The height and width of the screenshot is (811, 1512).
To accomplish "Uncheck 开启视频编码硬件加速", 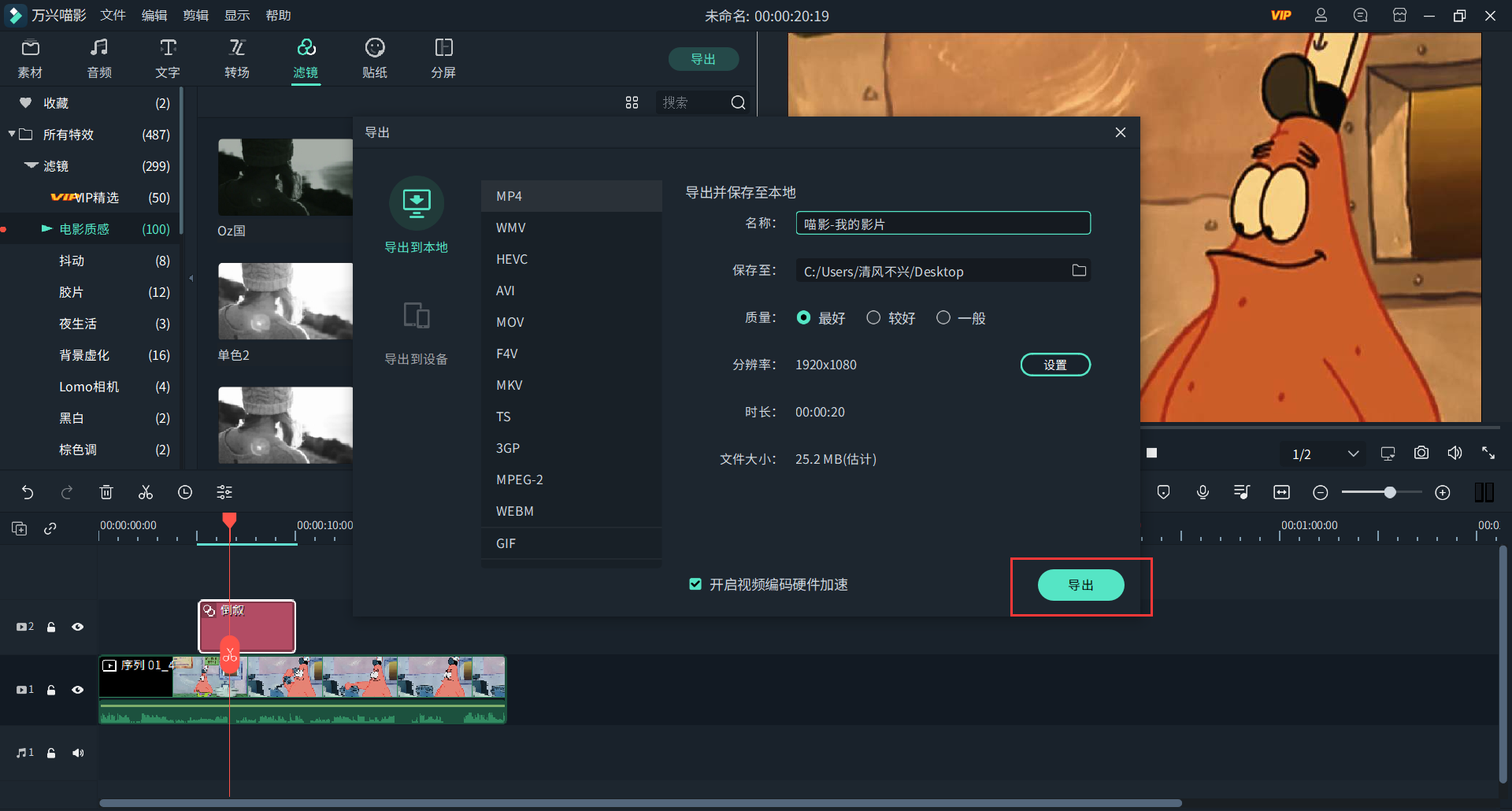I will (695, 584).
